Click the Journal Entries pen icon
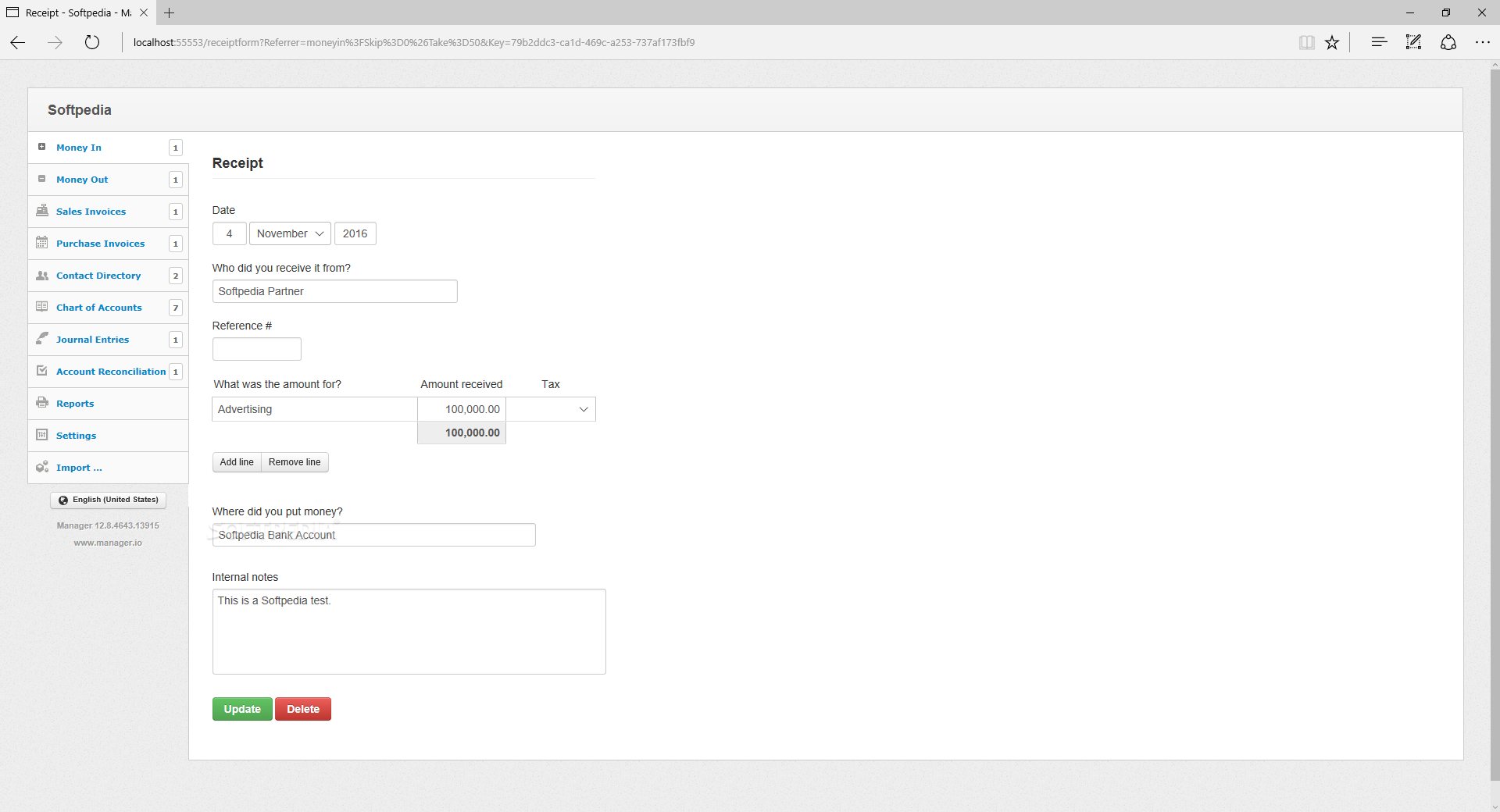The height and width of the screenshot is (812, 1500). [x=42, y=339]
